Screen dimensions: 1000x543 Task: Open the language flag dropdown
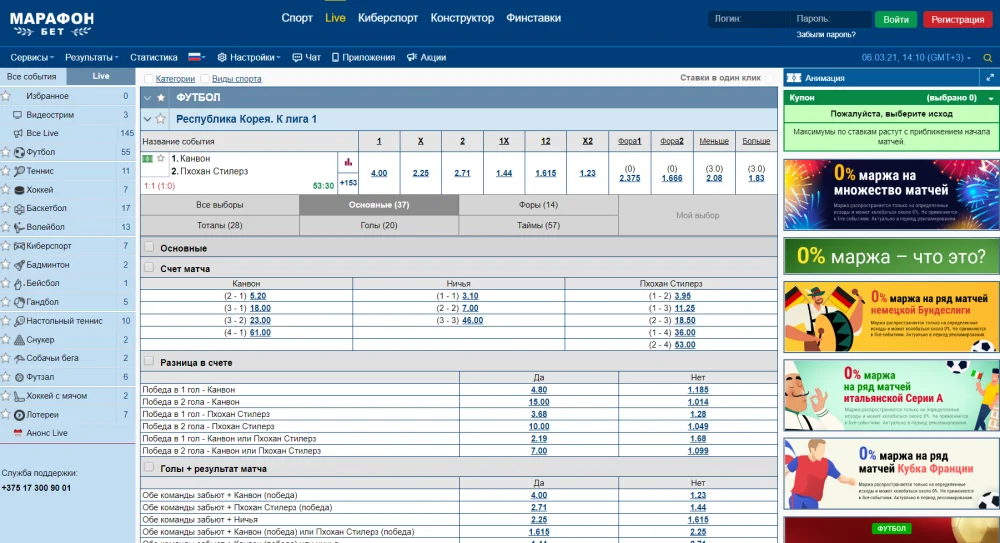point(196,58)
